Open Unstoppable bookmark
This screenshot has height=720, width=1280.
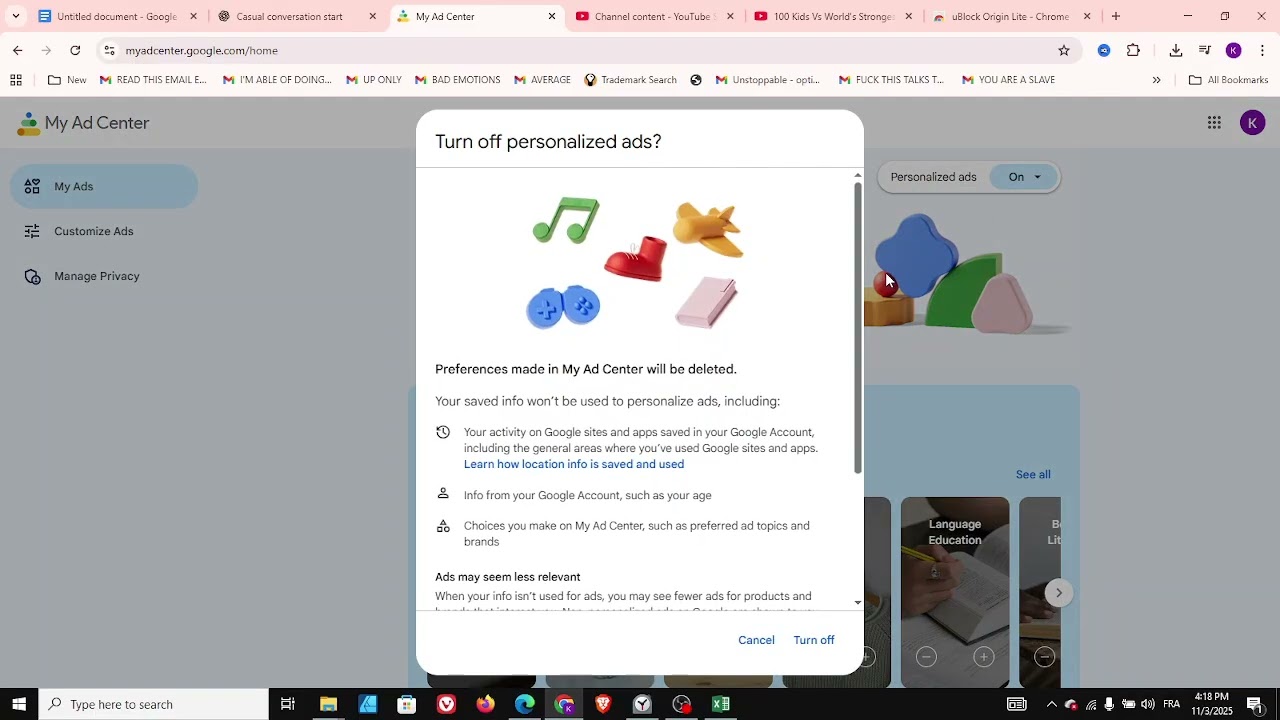[767, 80]
